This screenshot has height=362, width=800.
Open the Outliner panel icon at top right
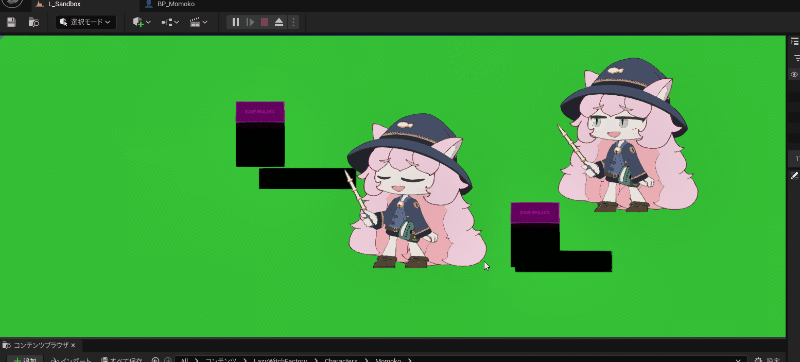(x=794, y=42)
